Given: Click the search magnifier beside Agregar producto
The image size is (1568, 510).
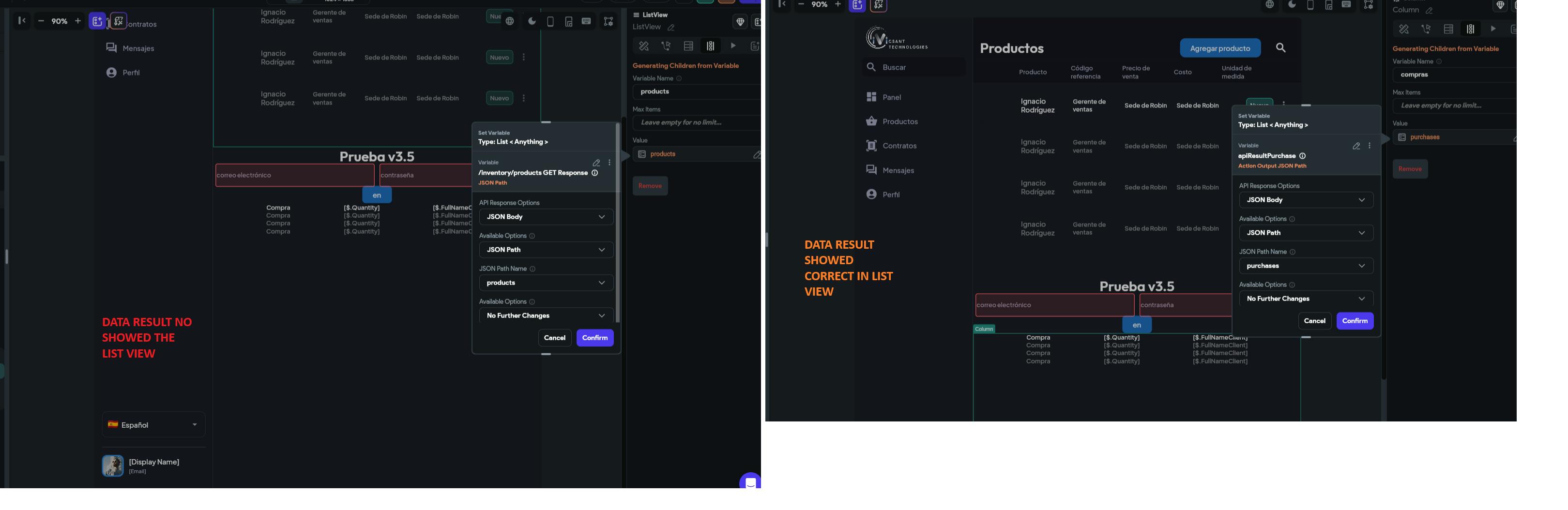Looking at the screenshot, I should point(1281,47).
